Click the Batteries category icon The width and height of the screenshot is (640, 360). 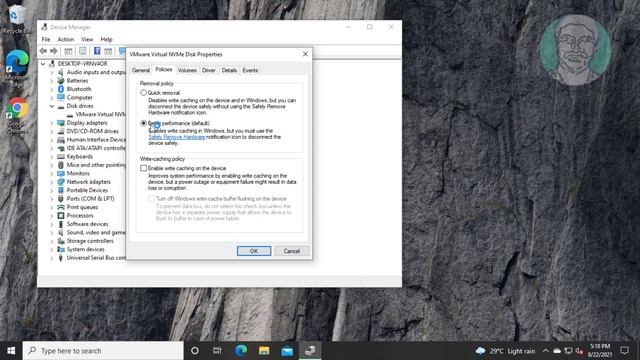[61, 80]
